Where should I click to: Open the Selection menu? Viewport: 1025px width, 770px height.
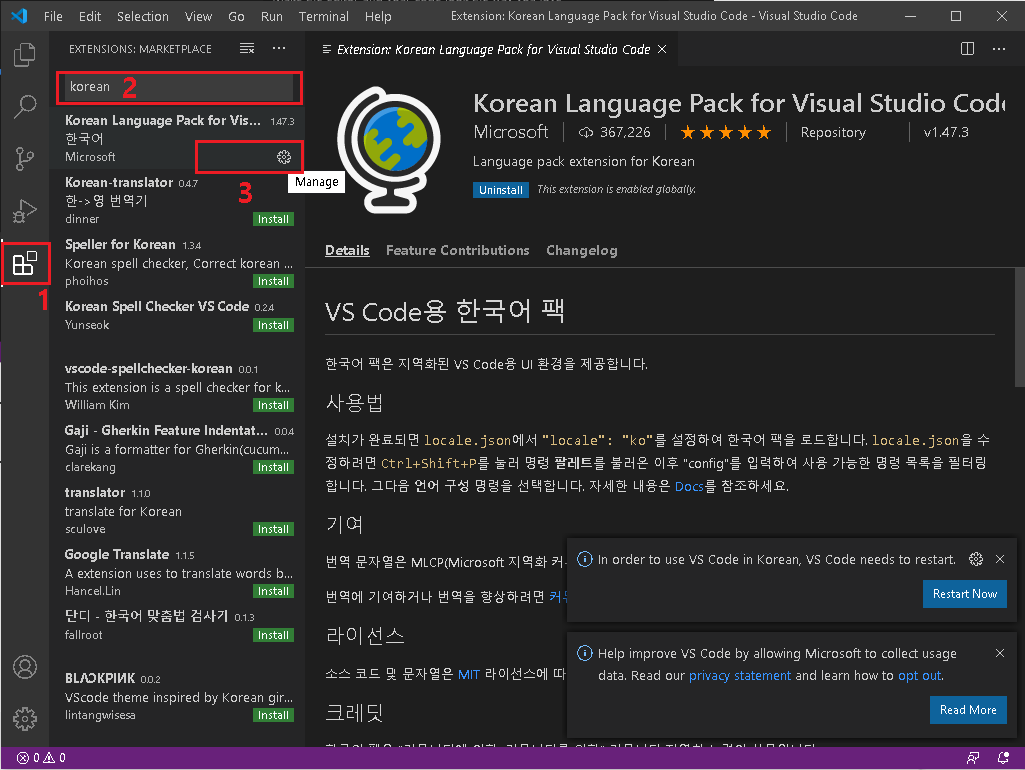[143, 16]
